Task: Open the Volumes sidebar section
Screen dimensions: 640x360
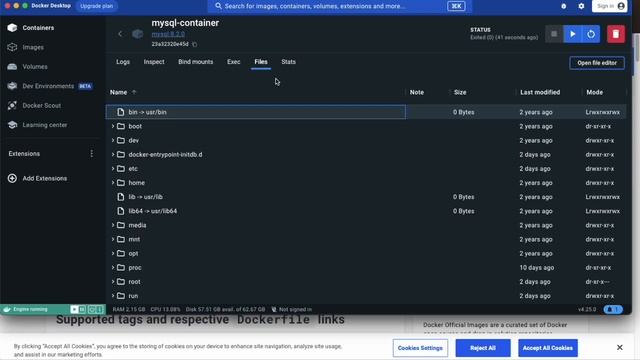Action: pos(27,67)
